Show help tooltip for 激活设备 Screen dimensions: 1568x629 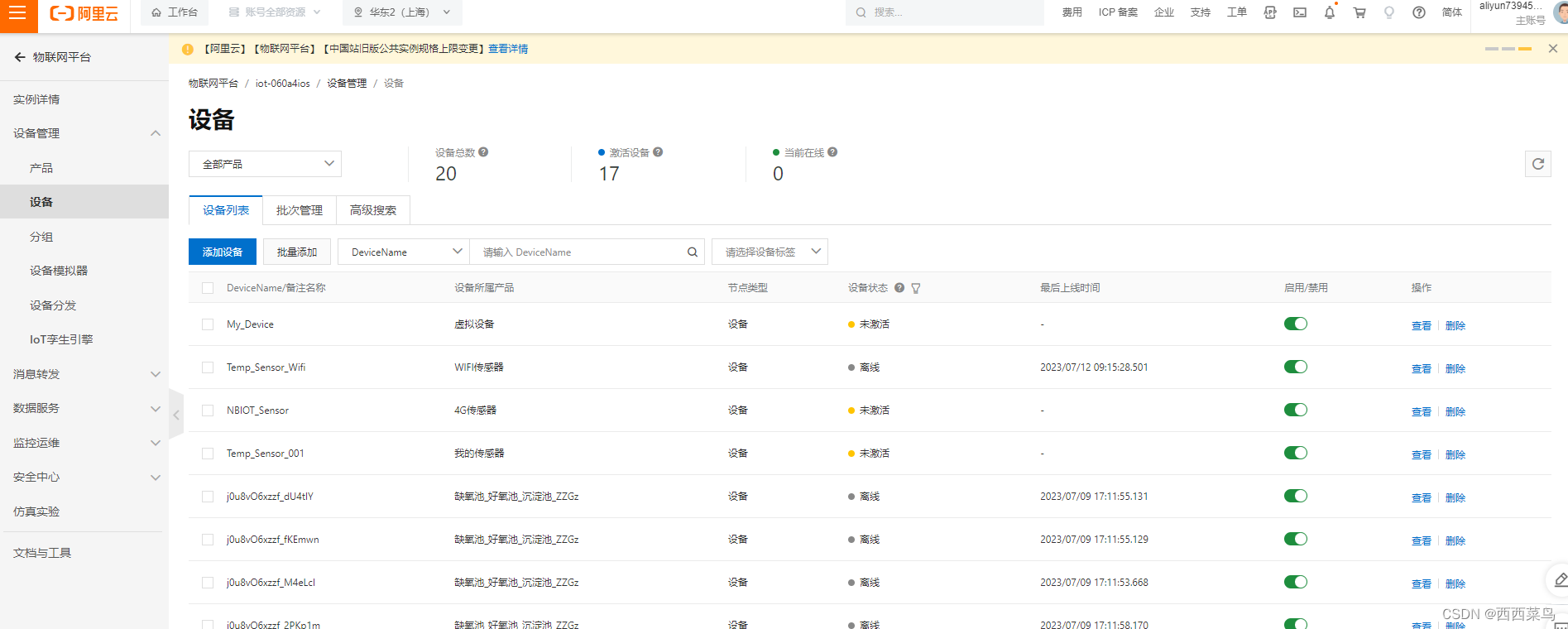[x=658, y=152]
